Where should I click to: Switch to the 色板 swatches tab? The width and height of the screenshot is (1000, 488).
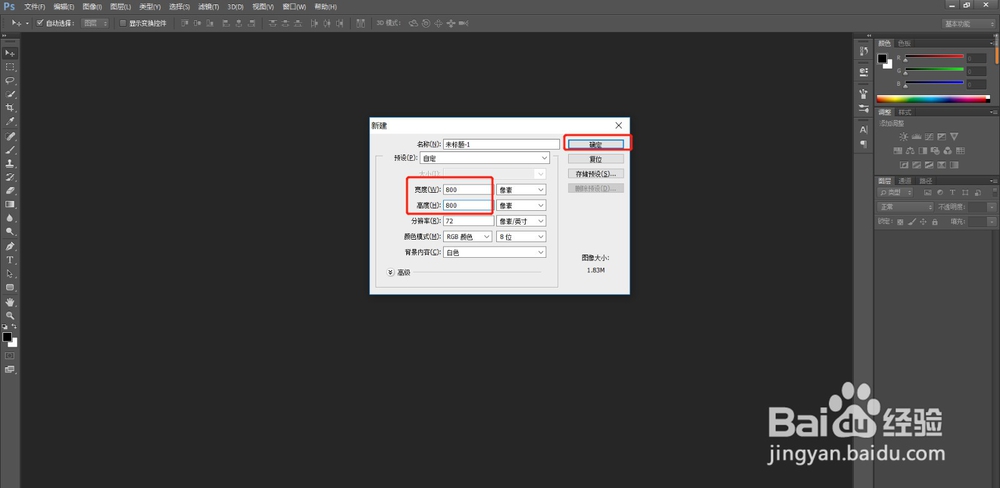[x=904, y=43]
